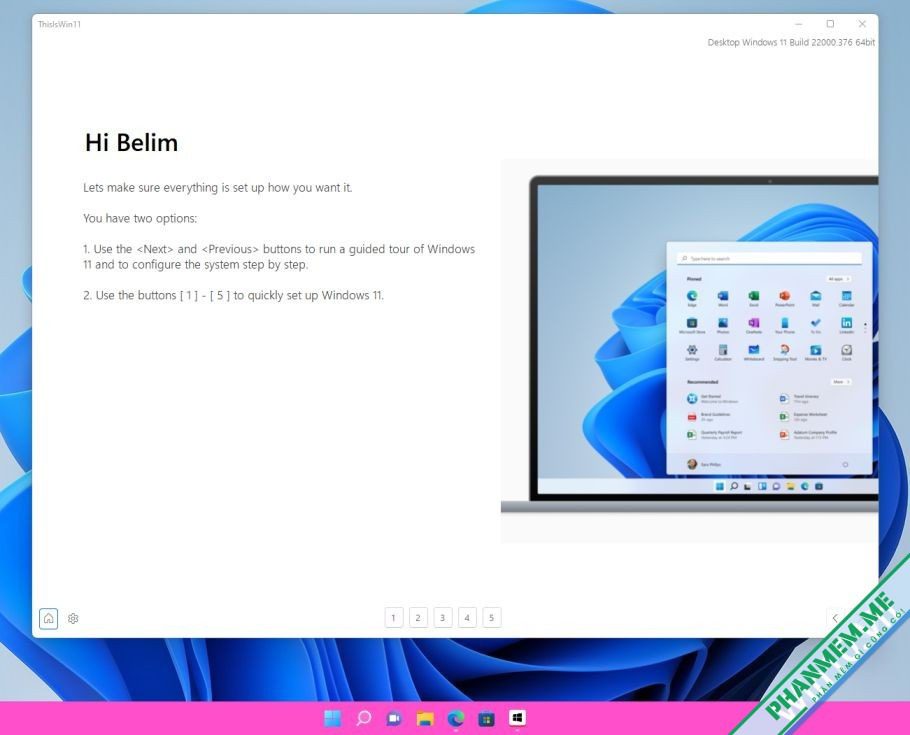
Task: Minimize the ThisIsWin11 window
Action: [799, 24]
